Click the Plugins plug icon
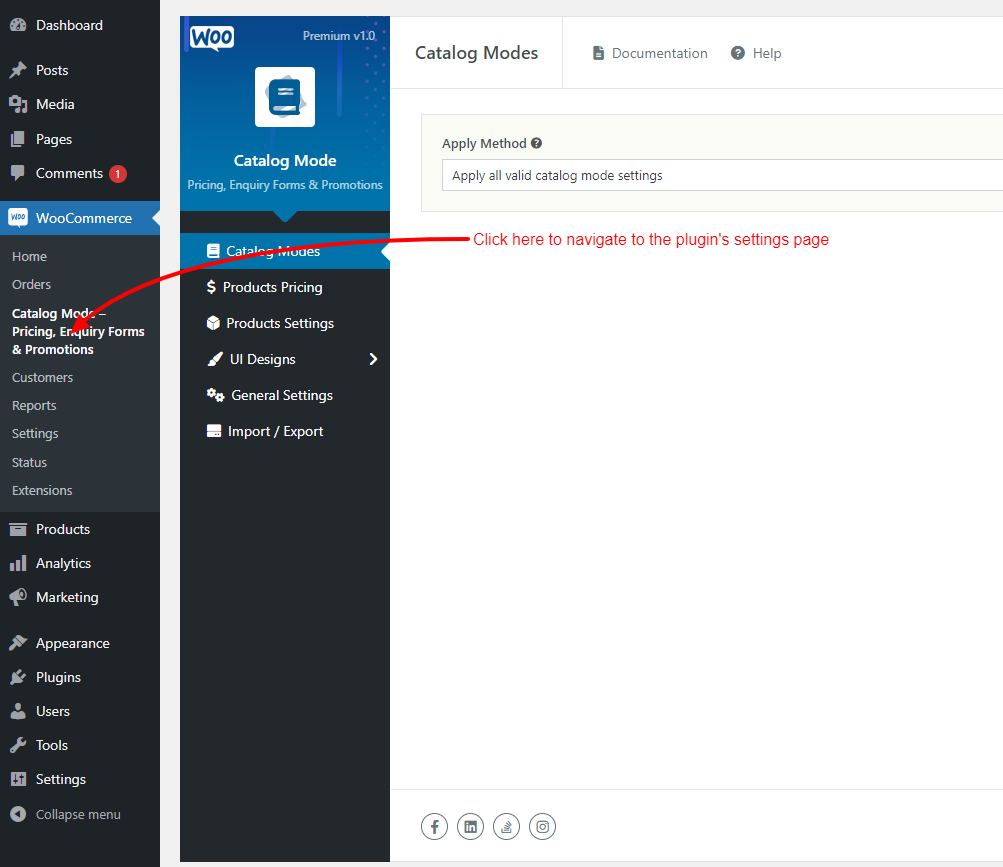Image resolution: width=1003 pixels, height=867 pixels. (18, 677)
